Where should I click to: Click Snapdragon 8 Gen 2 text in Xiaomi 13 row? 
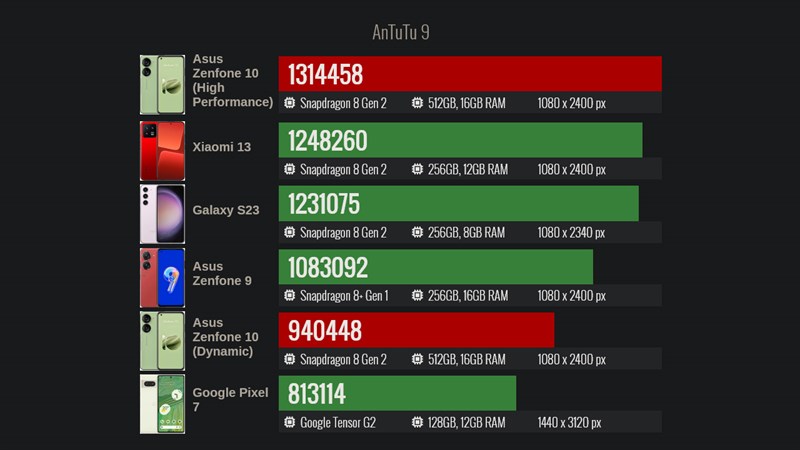click(343, 169)
